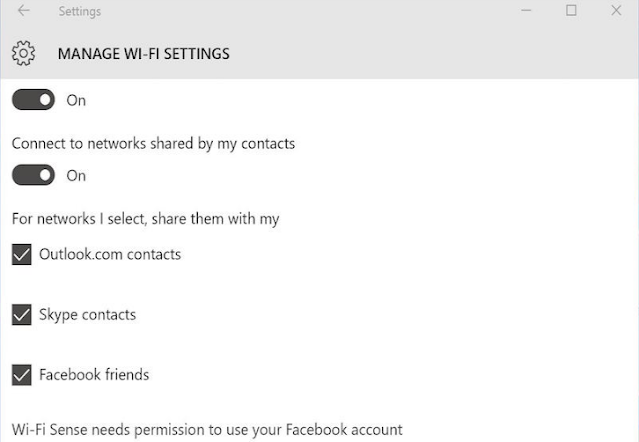Click 'Connect to networks shared by my contacts' label
The height and width of the screenshot is (442, 639).
click(x=153, y=143)
